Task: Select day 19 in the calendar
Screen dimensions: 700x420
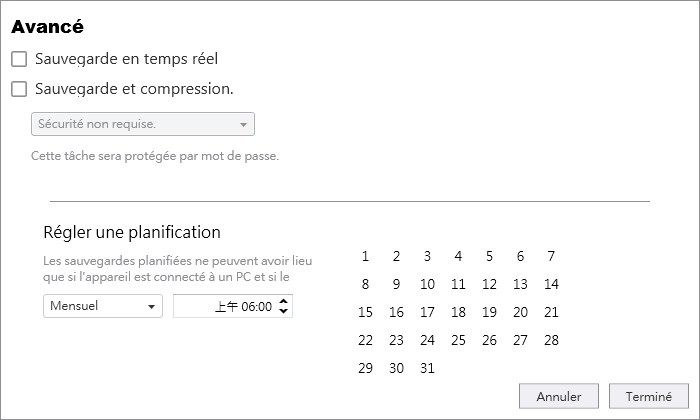Action: (x=489, y=312)
